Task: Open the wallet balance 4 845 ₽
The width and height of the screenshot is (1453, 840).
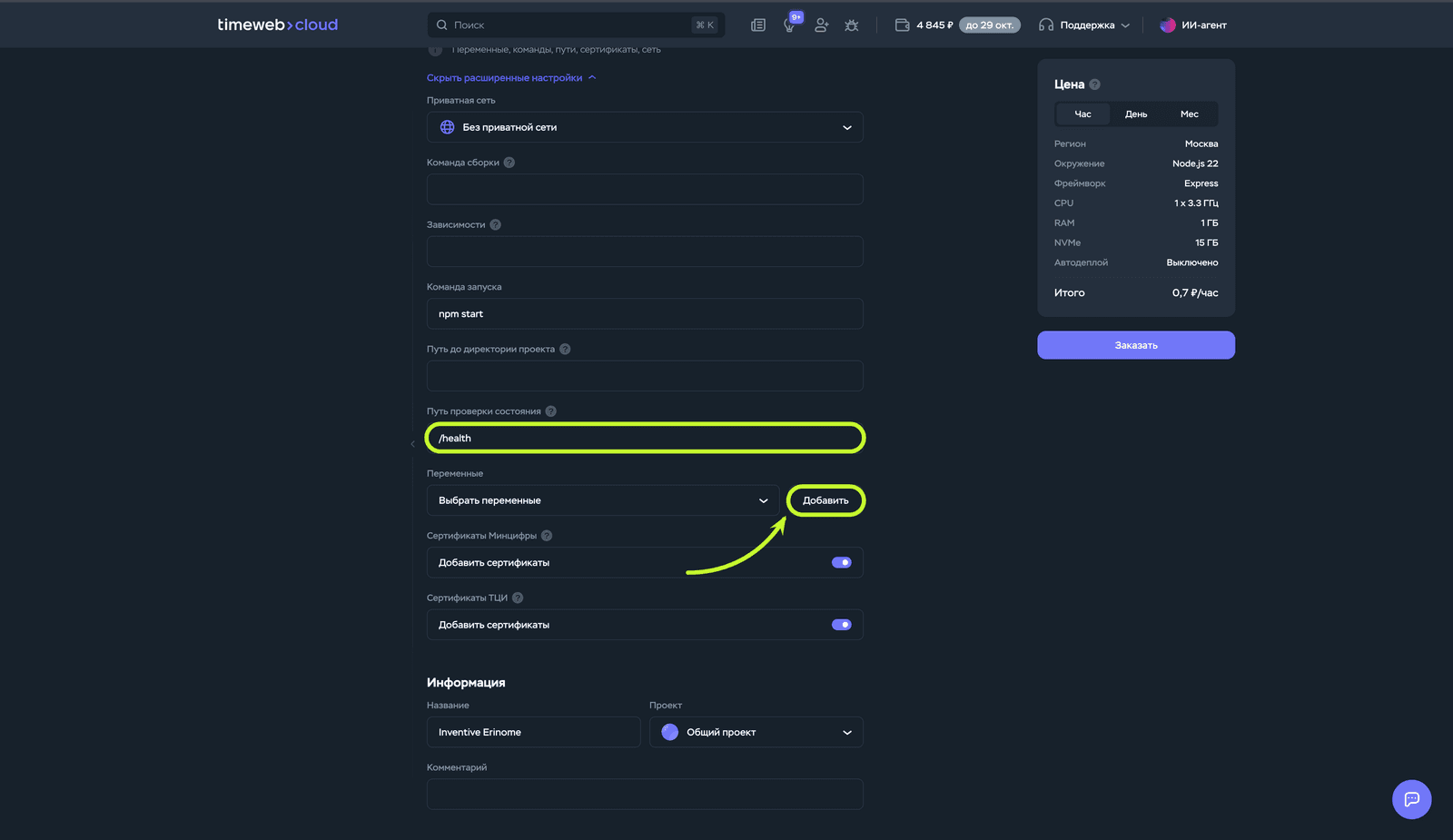Action: pyautogui.click(x=924, y=25)
